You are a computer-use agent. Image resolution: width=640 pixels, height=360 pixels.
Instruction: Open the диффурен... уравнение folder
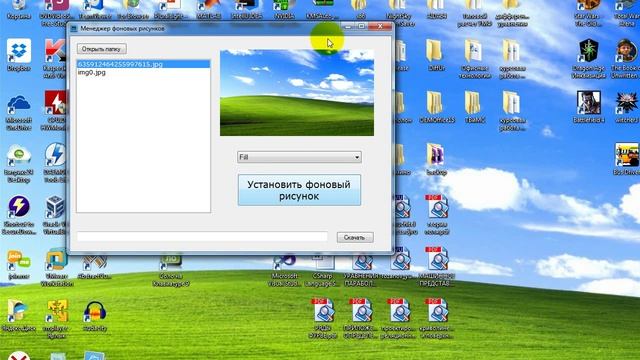512,12
